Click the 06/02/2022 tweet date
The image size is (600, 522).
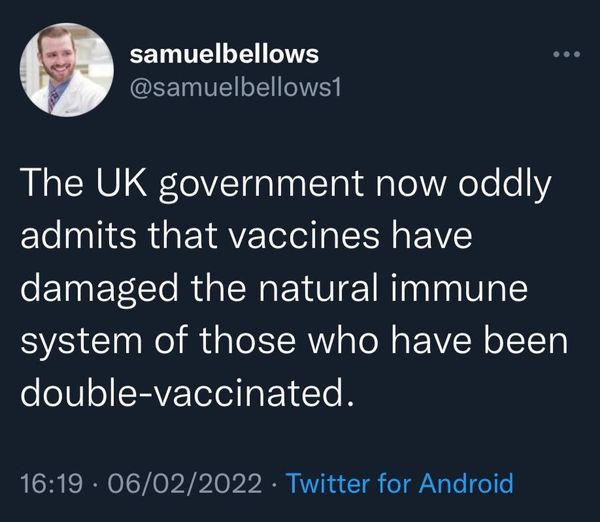[x=185, y=483]
